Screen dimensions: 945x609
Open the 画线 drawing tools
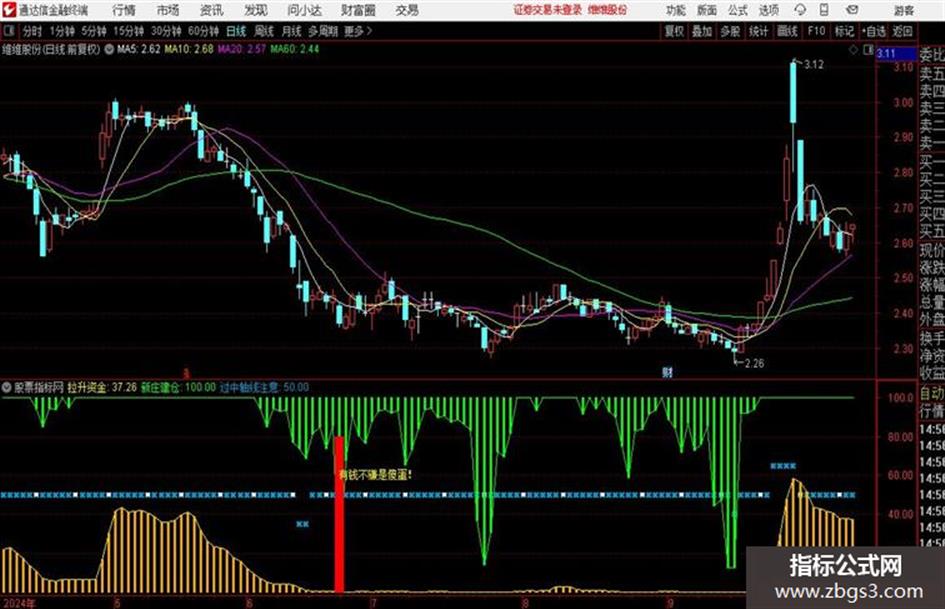coord(787,31)
